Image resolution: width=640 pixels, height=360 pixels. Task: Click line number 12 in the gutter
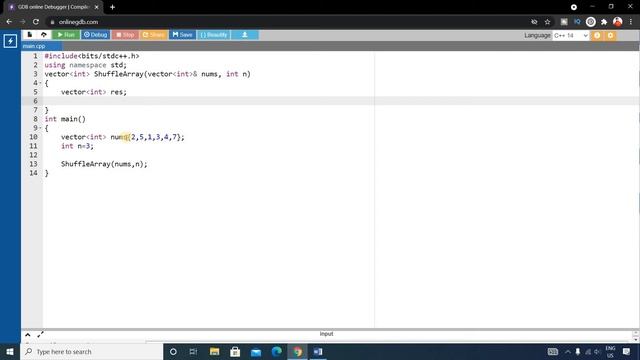click(33, 155)
